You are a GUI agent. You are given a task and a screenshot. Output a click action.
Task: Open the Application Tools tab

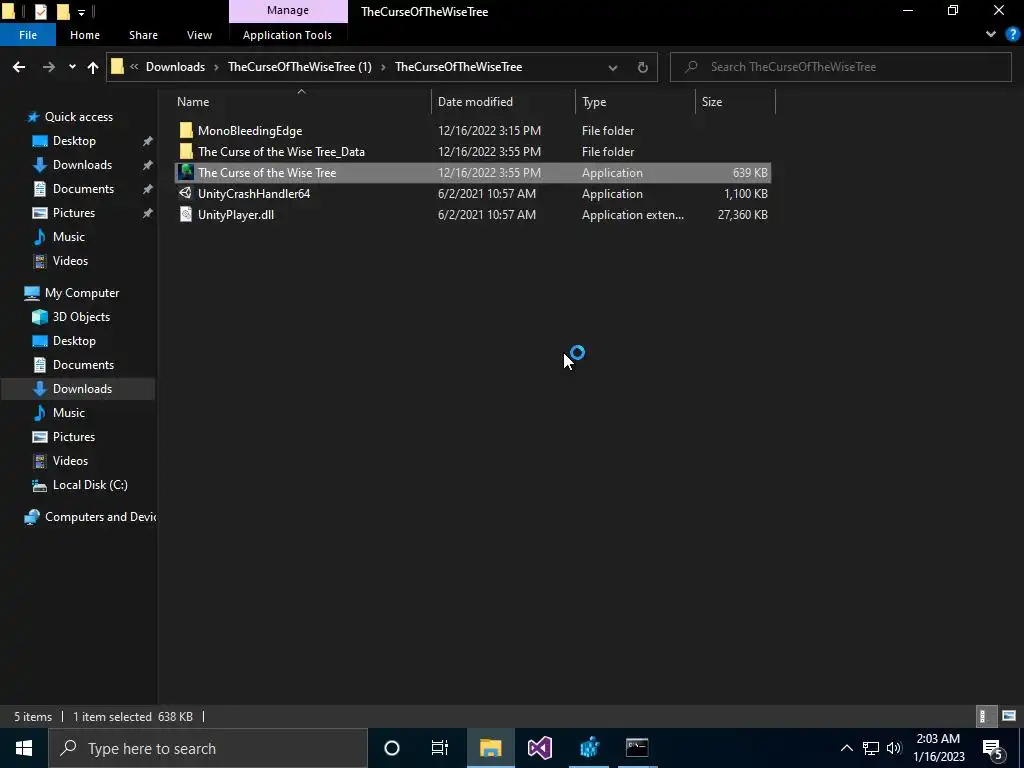click(x=287, y=35)
